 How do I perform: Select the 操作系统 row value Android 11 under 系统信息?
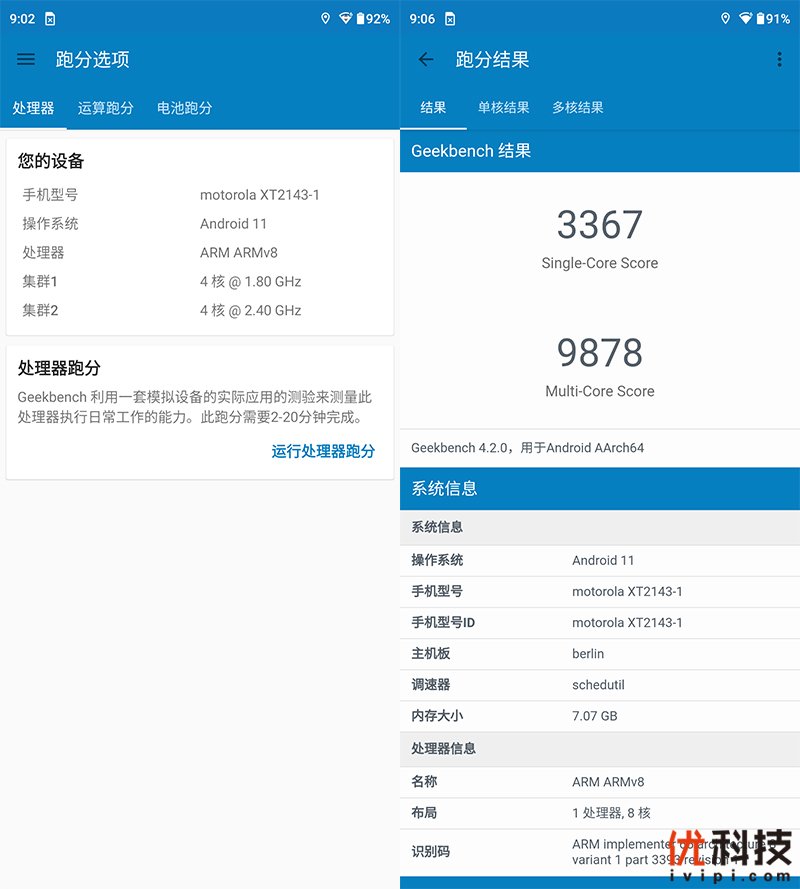(x=603, y=561)
